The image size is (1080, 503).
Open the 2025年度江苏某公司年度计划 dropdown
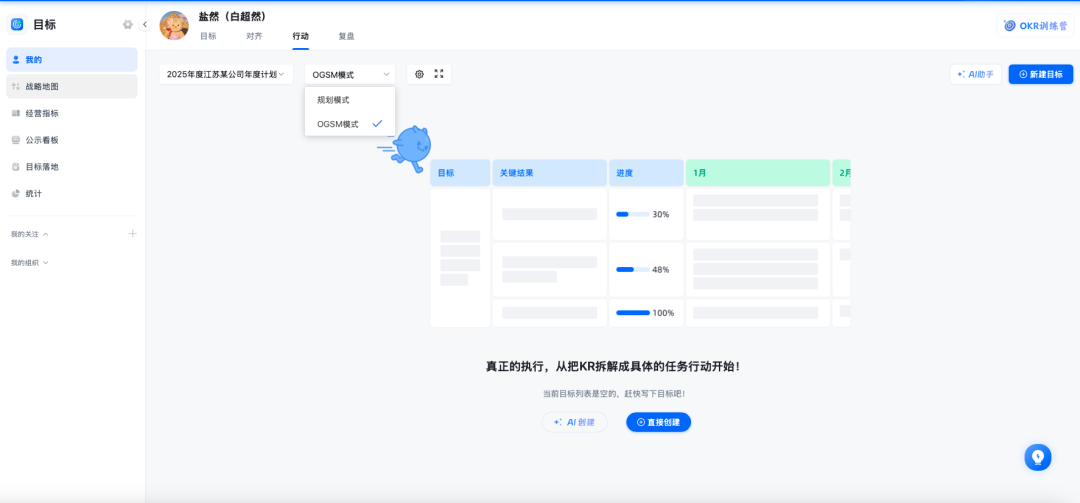[x=226, y=74]
